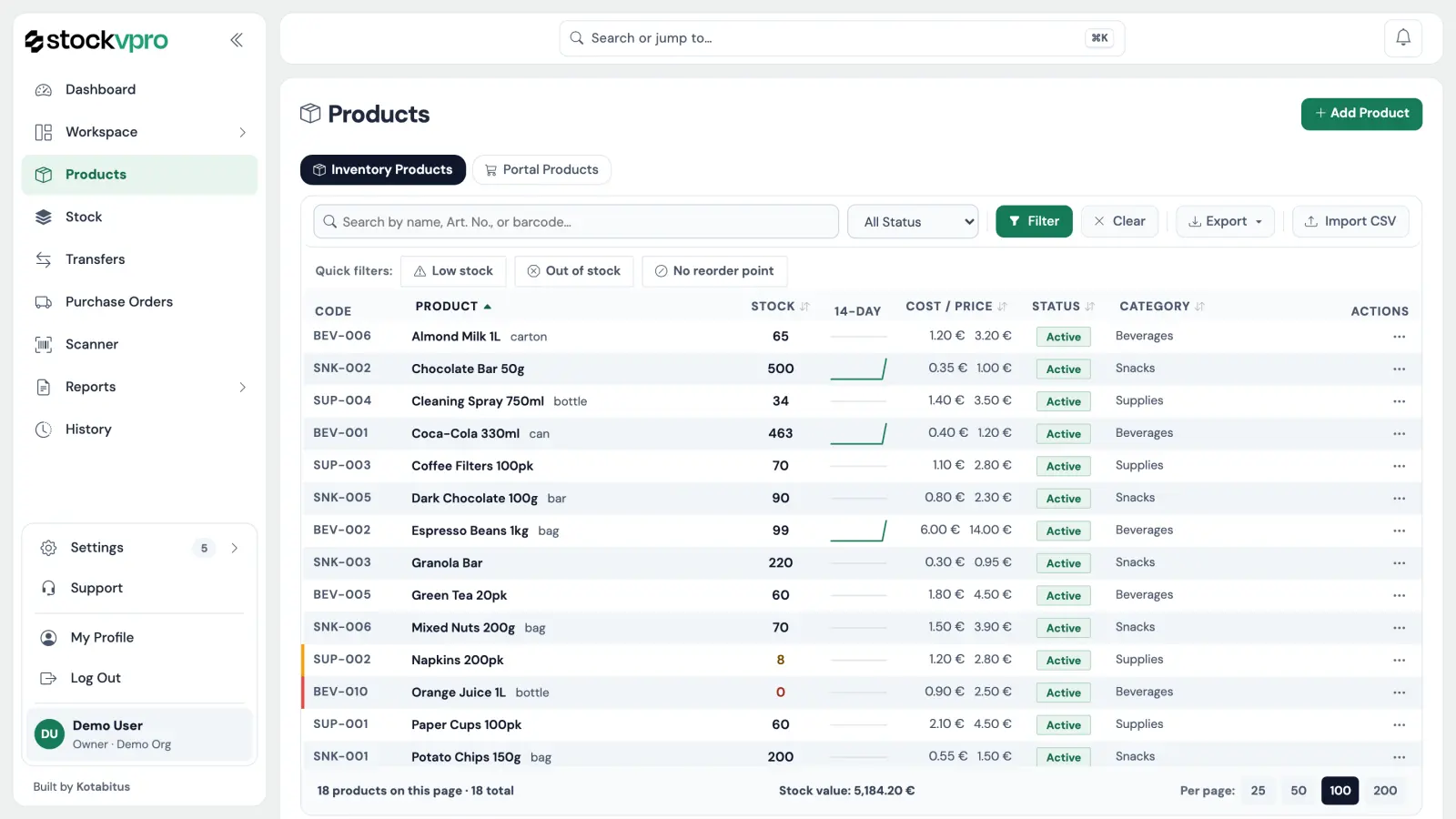Open actions menu for Espresso Beans 1kg

point(1399,531)
